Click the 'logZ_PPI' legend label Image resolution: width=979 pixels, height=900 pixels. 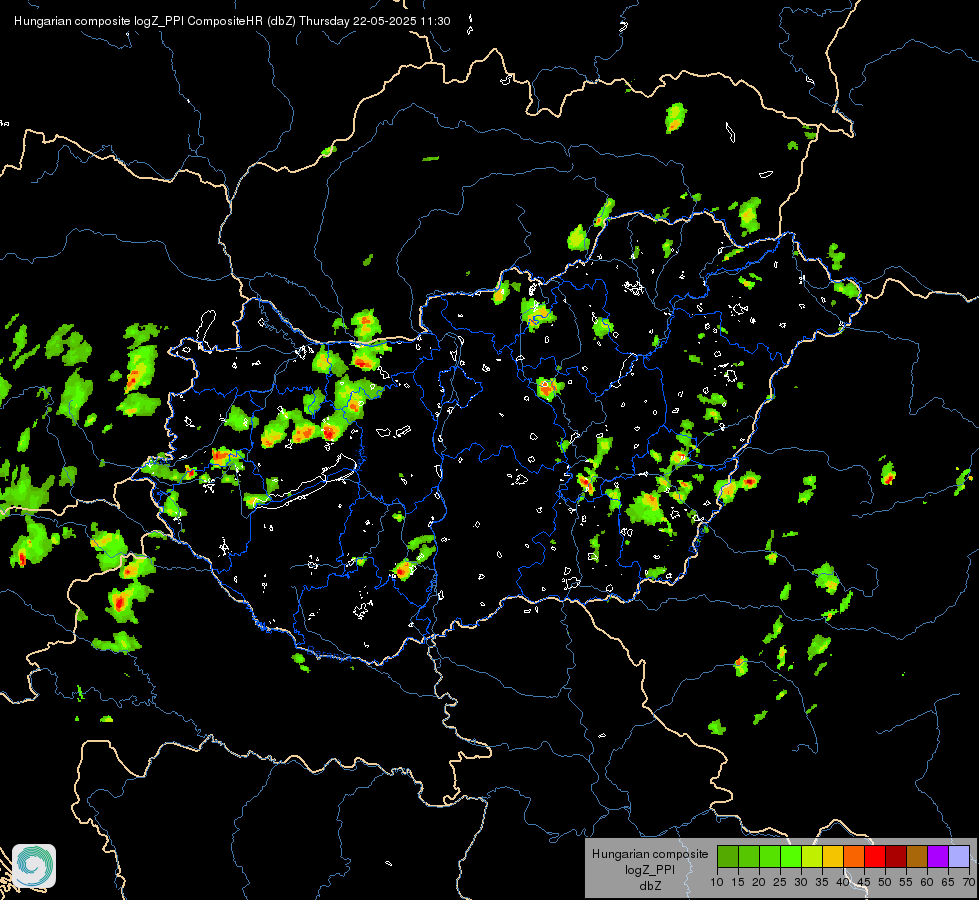tap(650, 869)
